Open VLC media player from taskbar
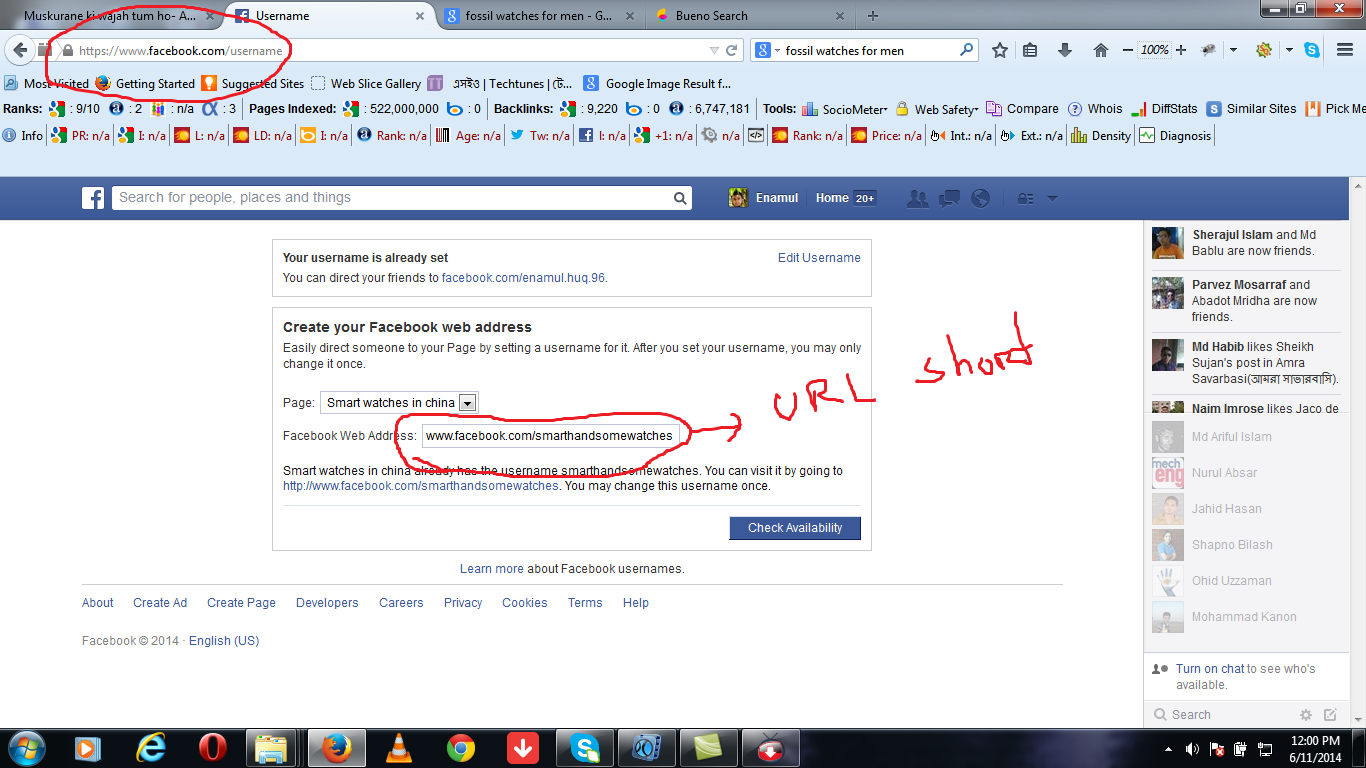This screenshot has width=1366, height=768. click(x=399, y=748)
